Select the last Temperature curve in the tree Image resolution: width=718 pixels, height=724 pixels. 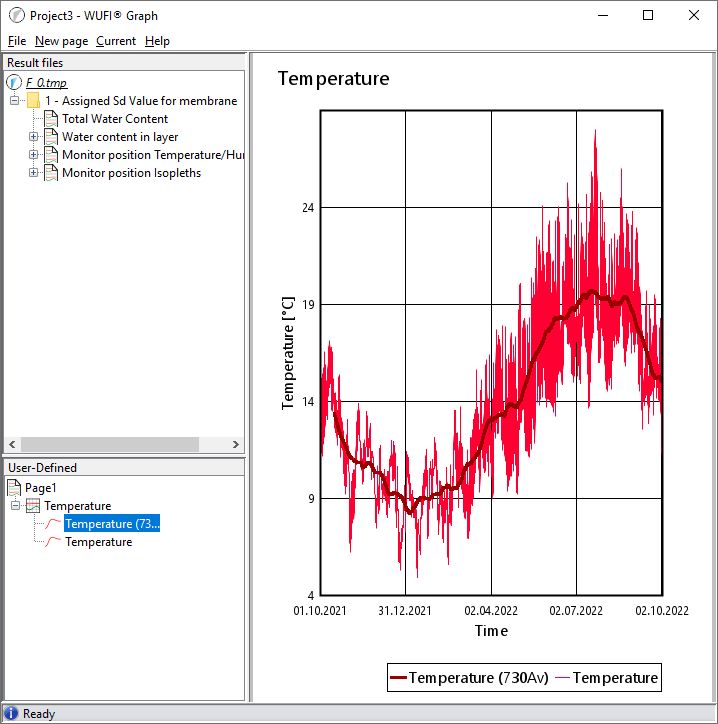point(98,542)
